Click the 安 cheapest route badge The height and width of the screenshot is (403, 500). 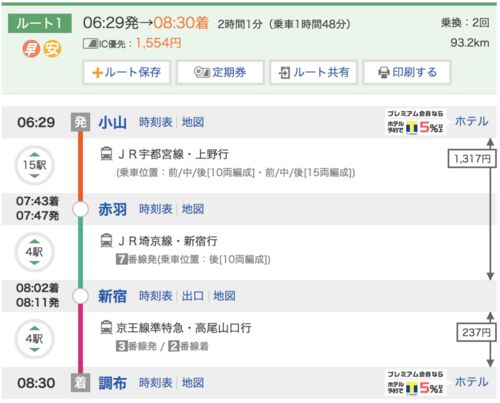pos(52,49)
